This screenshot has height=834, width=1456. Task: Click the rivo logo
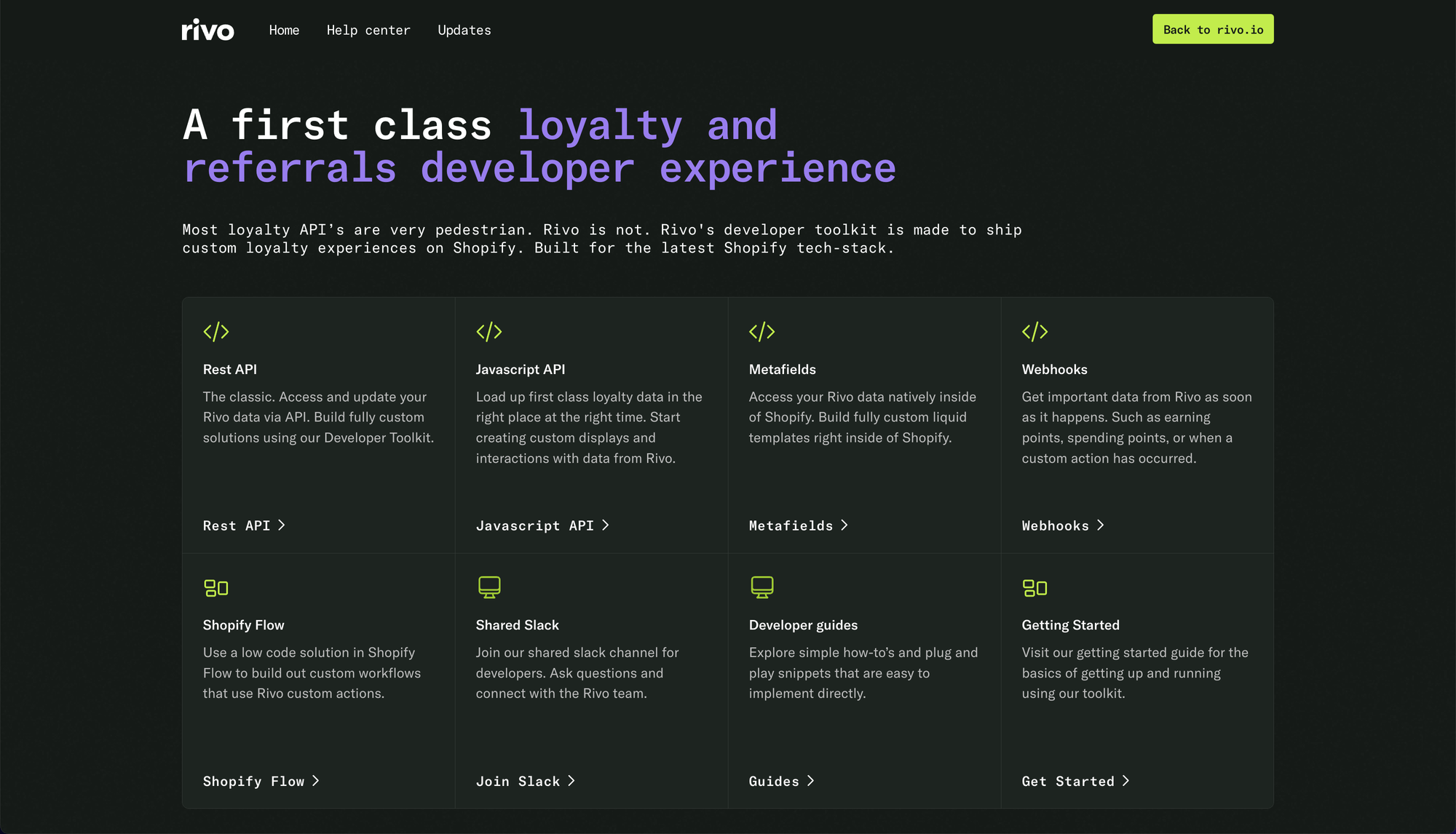point(207,30)
